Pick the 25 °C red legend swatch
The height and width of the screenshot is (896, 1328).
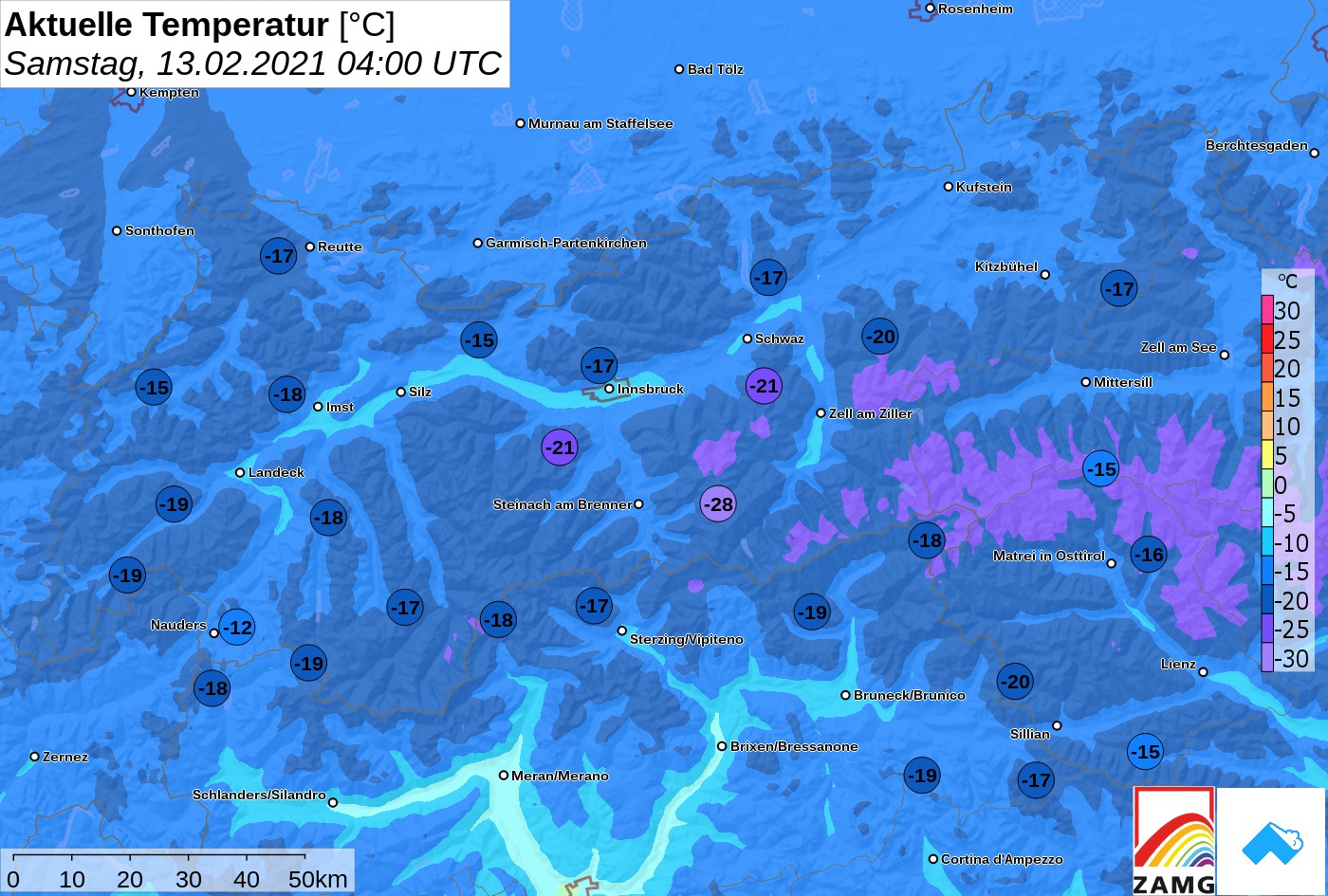point(1267,339)
